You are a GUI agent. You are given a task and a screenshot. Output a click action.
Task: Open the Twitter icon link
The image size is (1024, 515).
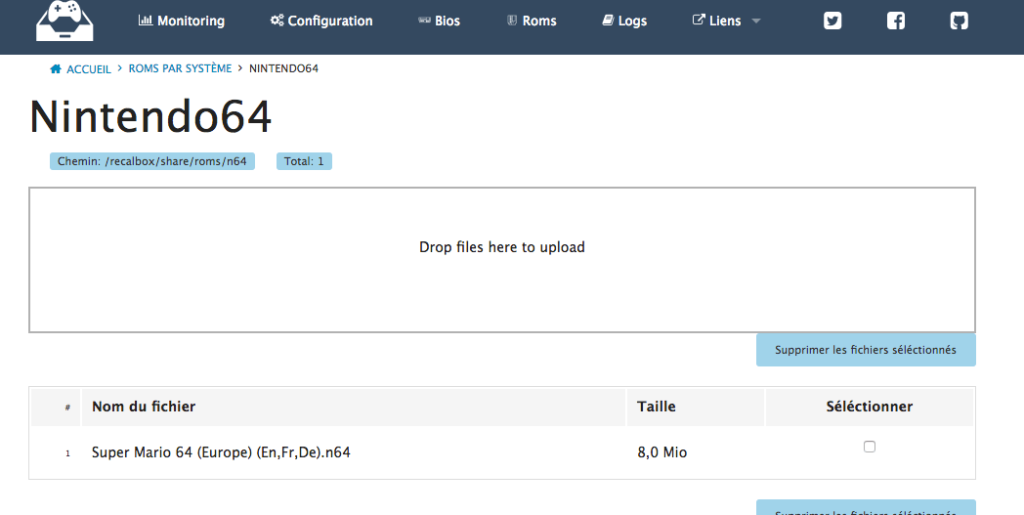click(x=832, y=21)
